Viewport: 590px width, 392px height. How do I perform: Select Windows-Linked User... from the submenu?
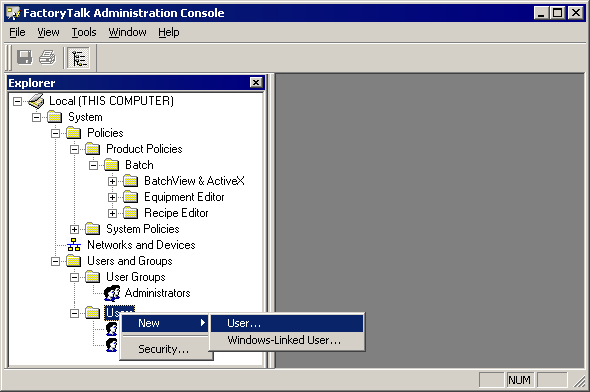tap(287, 340)
